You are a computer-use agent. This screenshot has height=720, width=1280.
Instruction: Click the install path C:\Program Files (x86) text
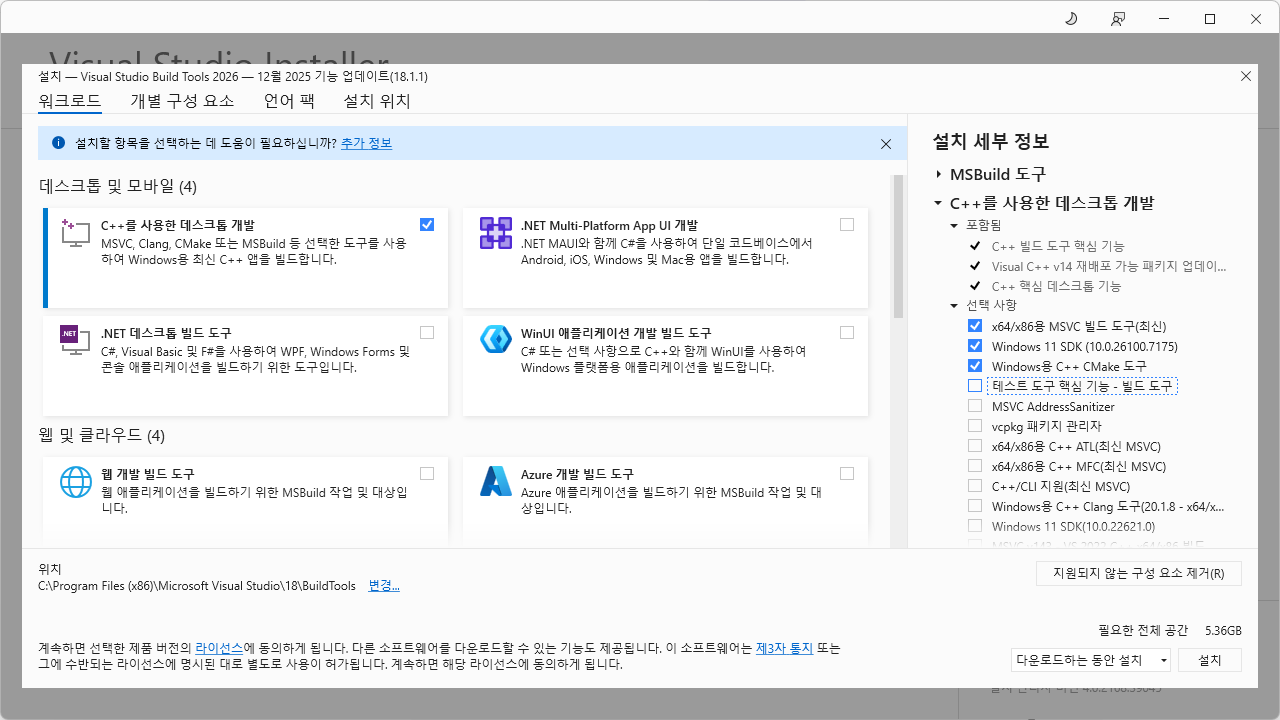click(196, 586)
